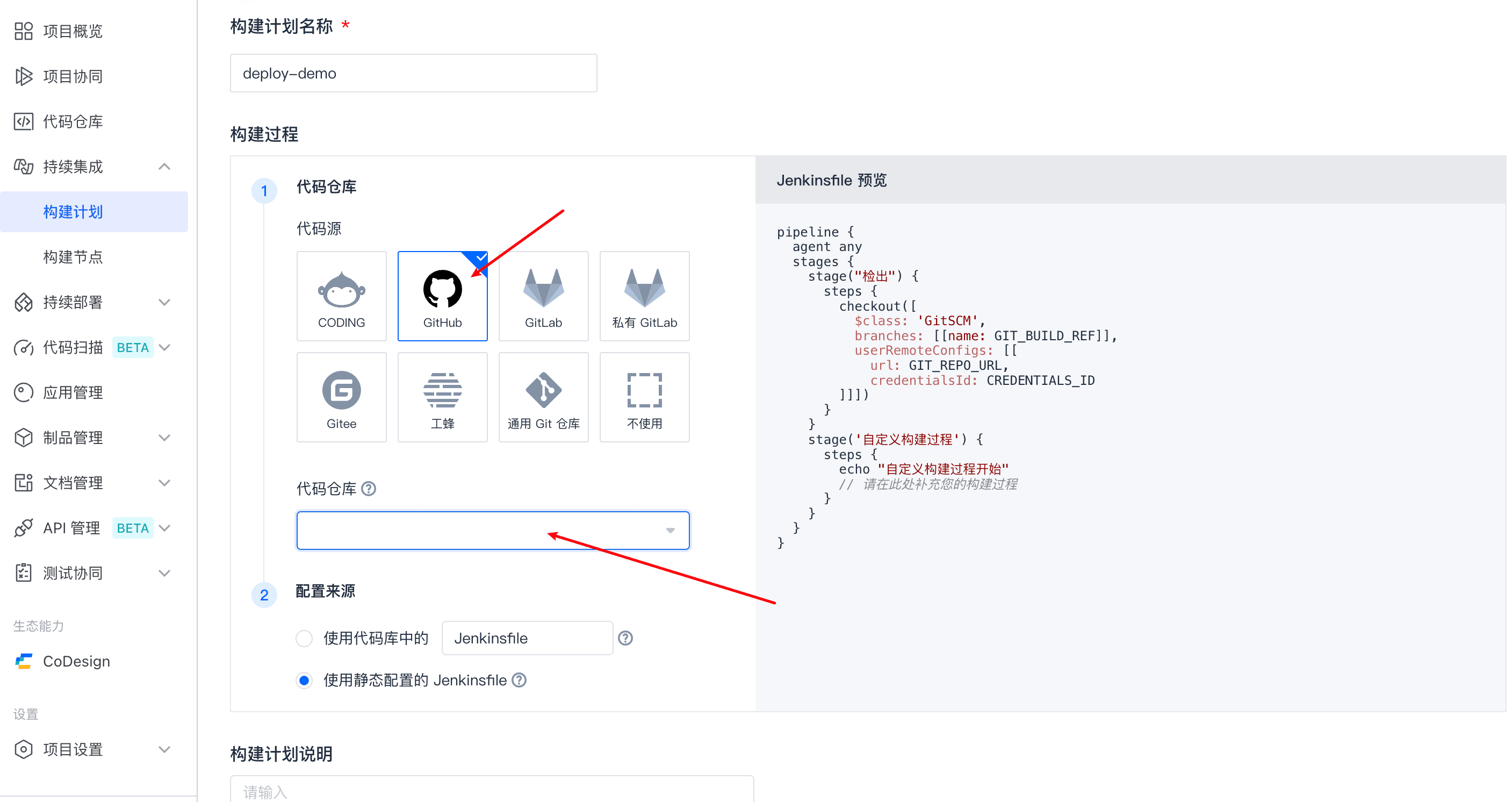Choose the GitLab code source tile
This screenshot has height=802, width=1512.
point(543,296)
